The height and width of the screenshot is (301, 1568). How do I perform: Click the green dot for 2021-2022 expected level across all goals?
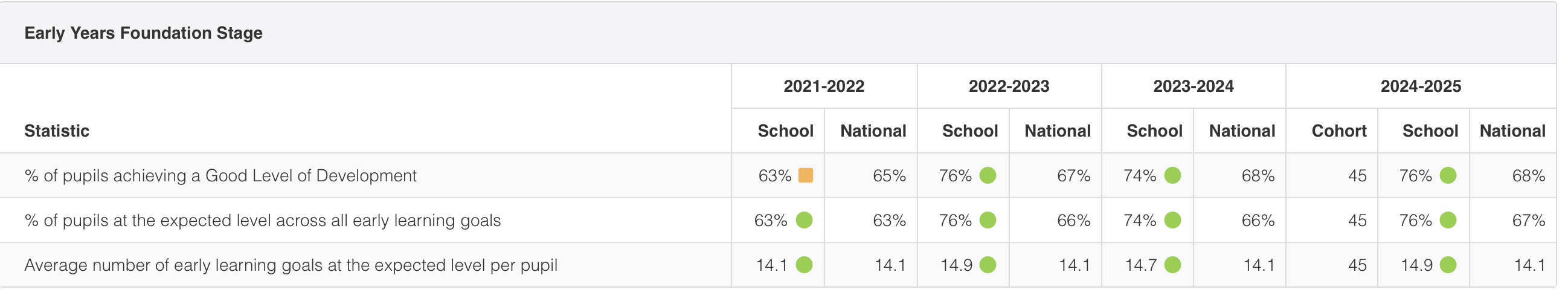804,220
